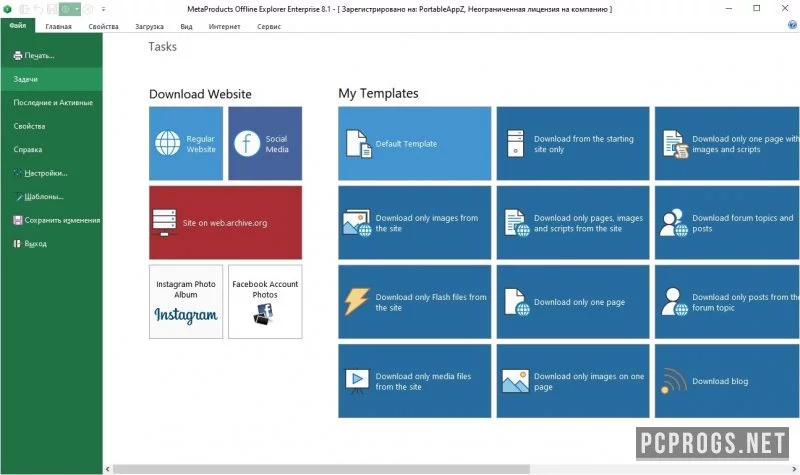
Task: Open Шаблоны templates in sidebar
Action: pos(51,196)
